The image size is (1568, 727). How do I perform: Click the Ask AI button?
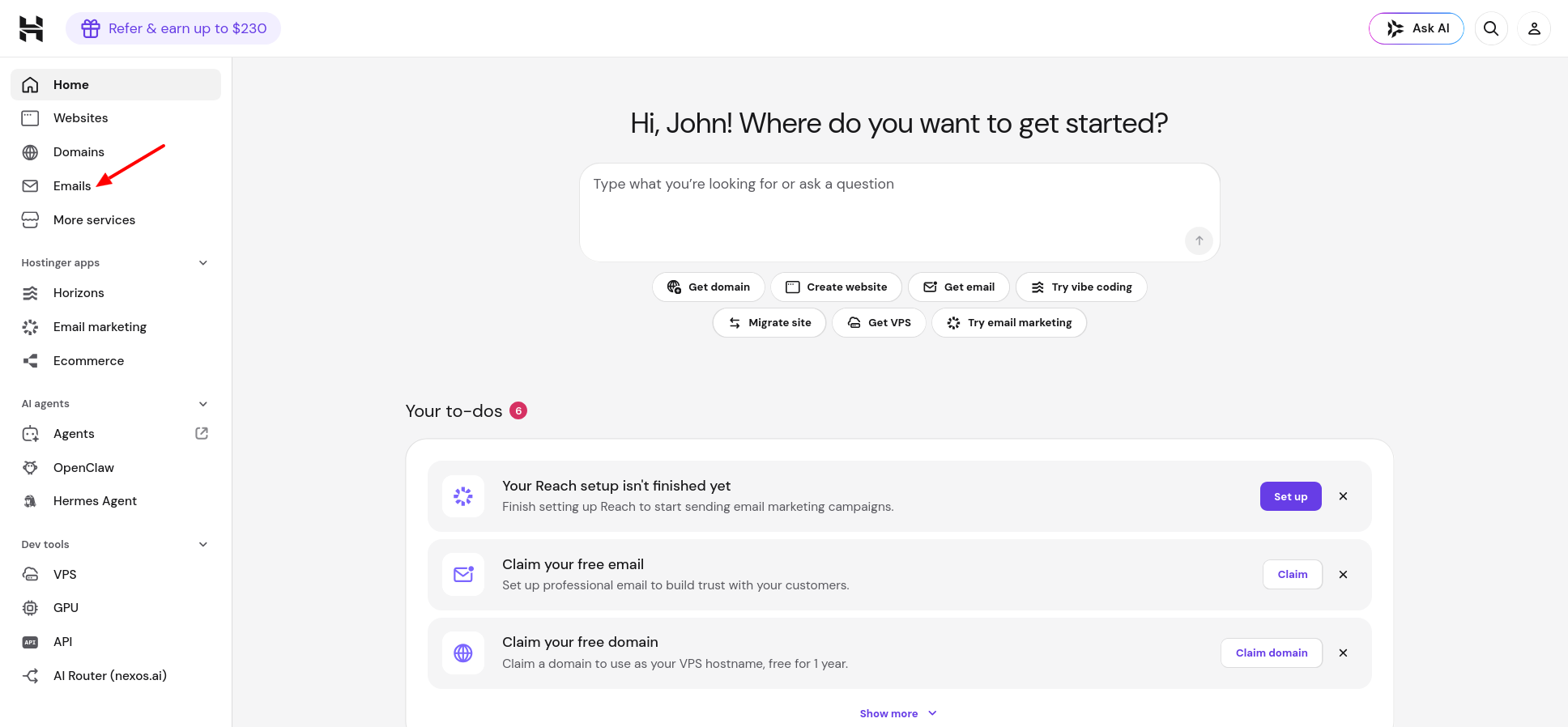[x=1417, y=28]
